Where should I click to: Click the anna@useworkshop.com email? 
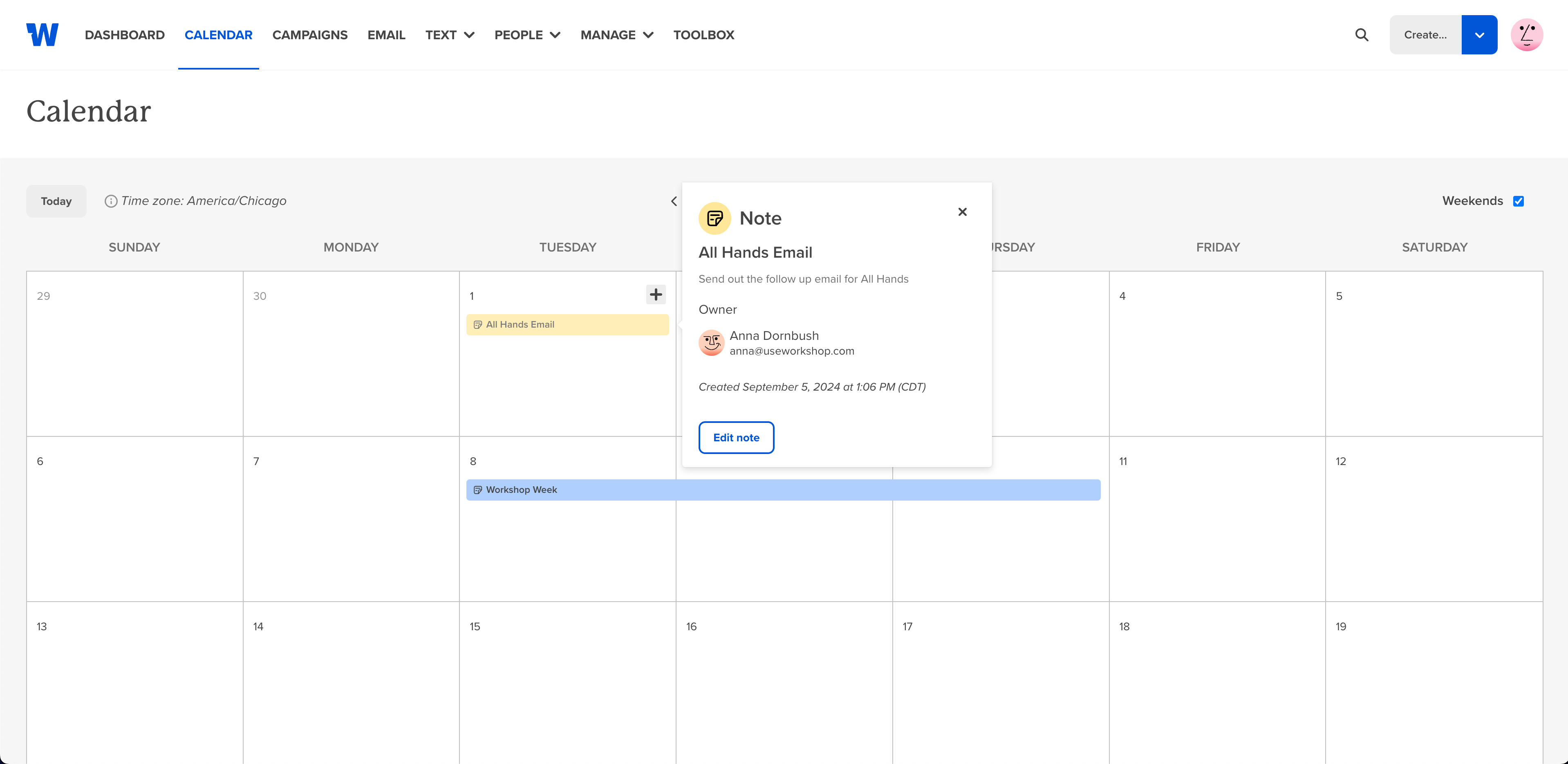tap(791, 351)
